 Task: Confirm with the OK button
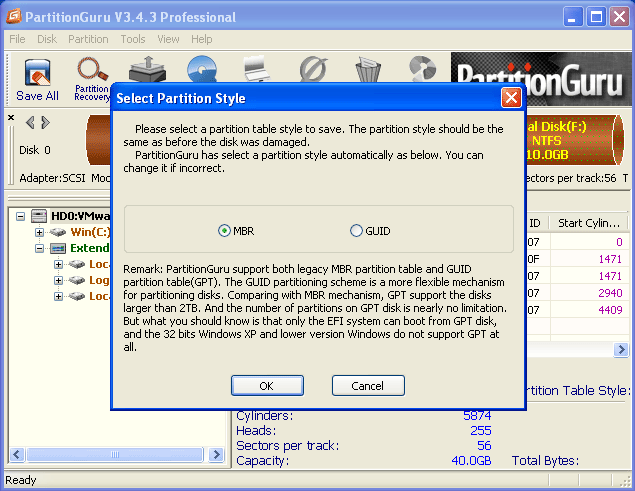point(267,385)
